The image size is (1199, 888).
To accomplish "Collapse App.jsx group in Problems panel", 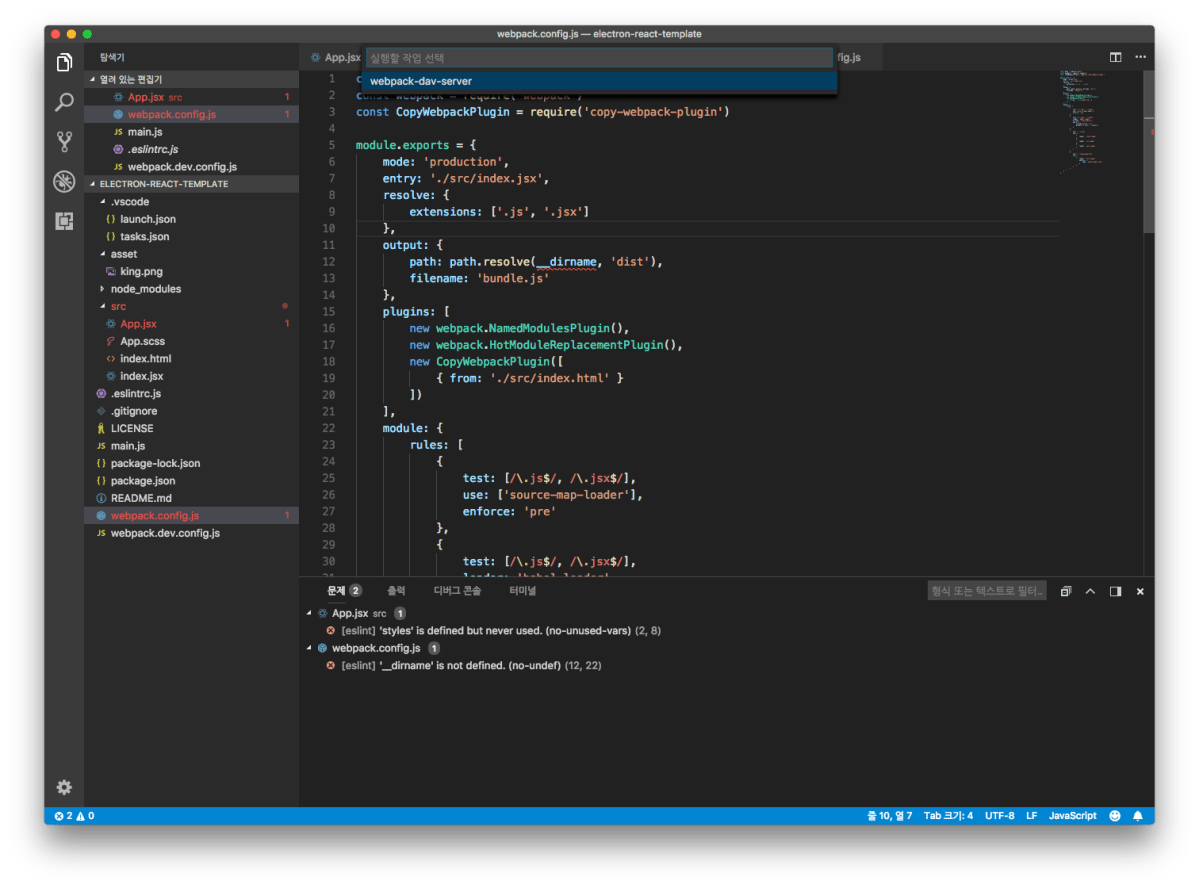I will 309,613.
